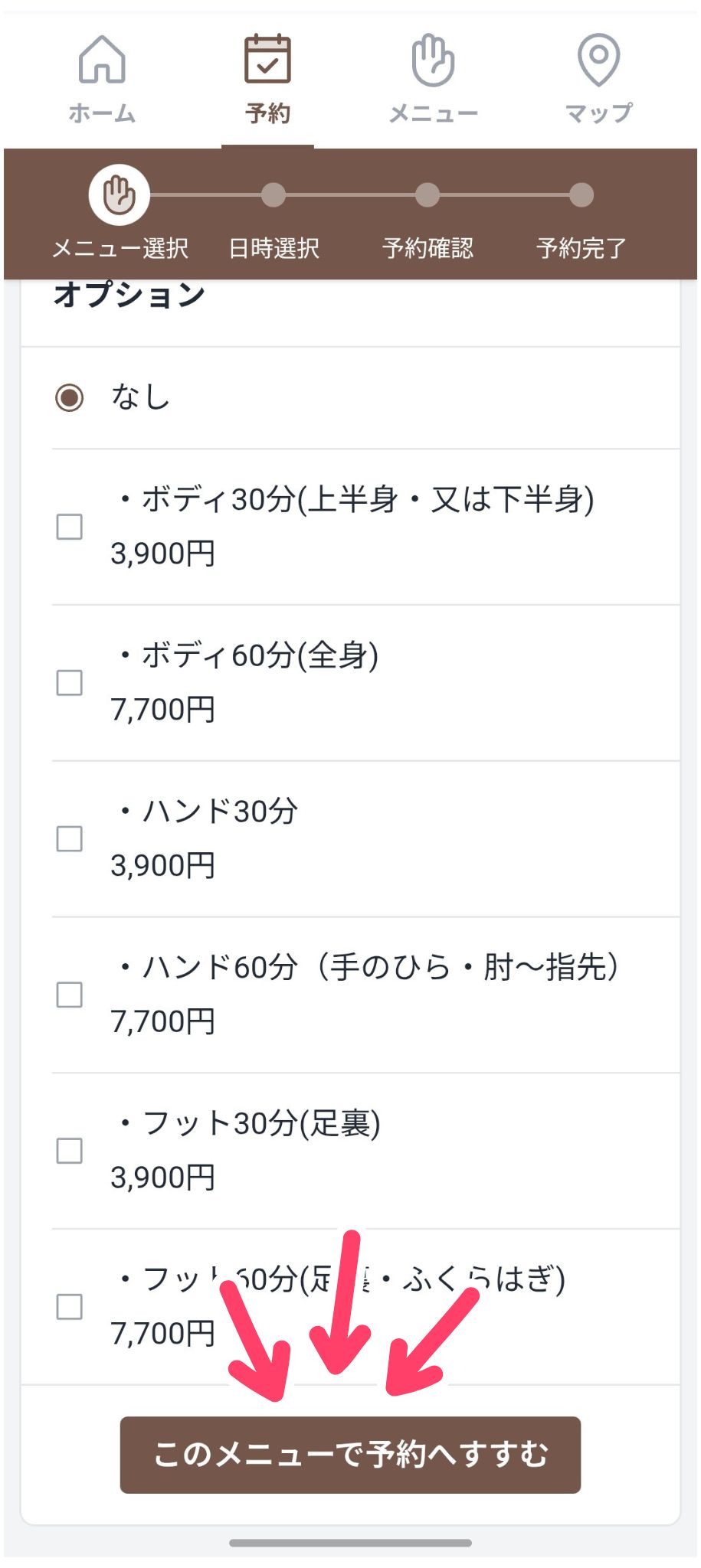Tap the 日時選択 step label

coord(274,248)
